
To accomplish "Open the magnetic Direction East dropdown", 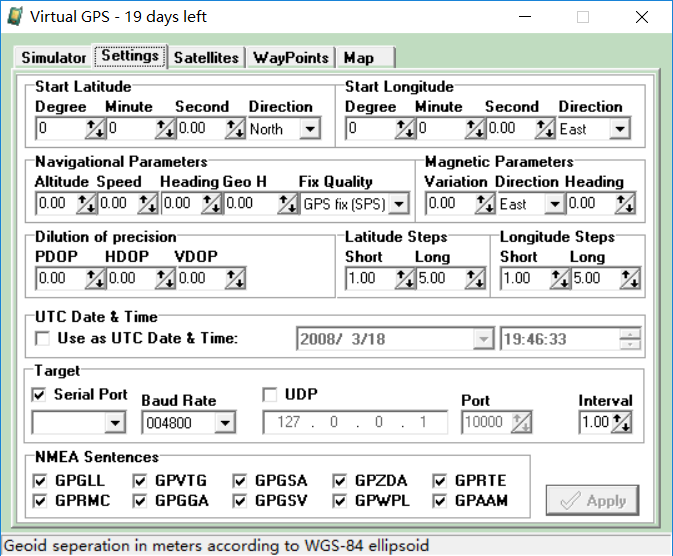I will pyautogui.click(x=555, y=204).
